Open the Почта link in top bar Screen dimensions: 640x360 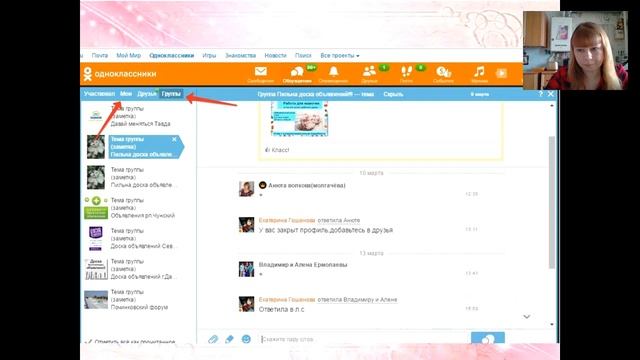100,56
